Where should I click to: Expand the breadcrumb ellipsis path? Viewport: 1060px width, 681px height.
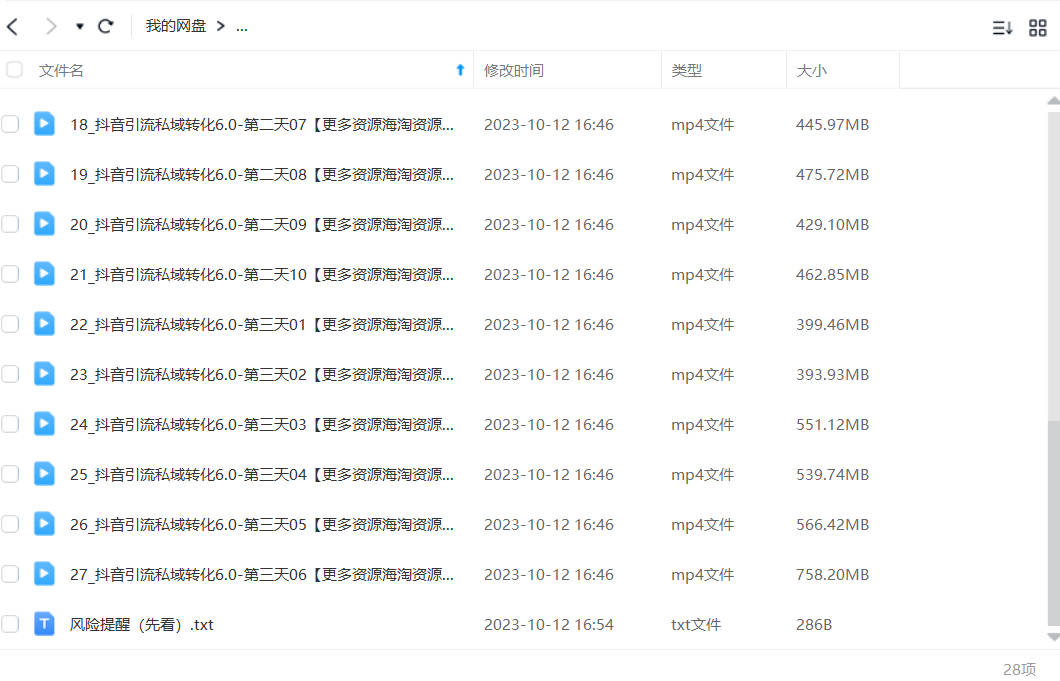(x=242, y=27)
